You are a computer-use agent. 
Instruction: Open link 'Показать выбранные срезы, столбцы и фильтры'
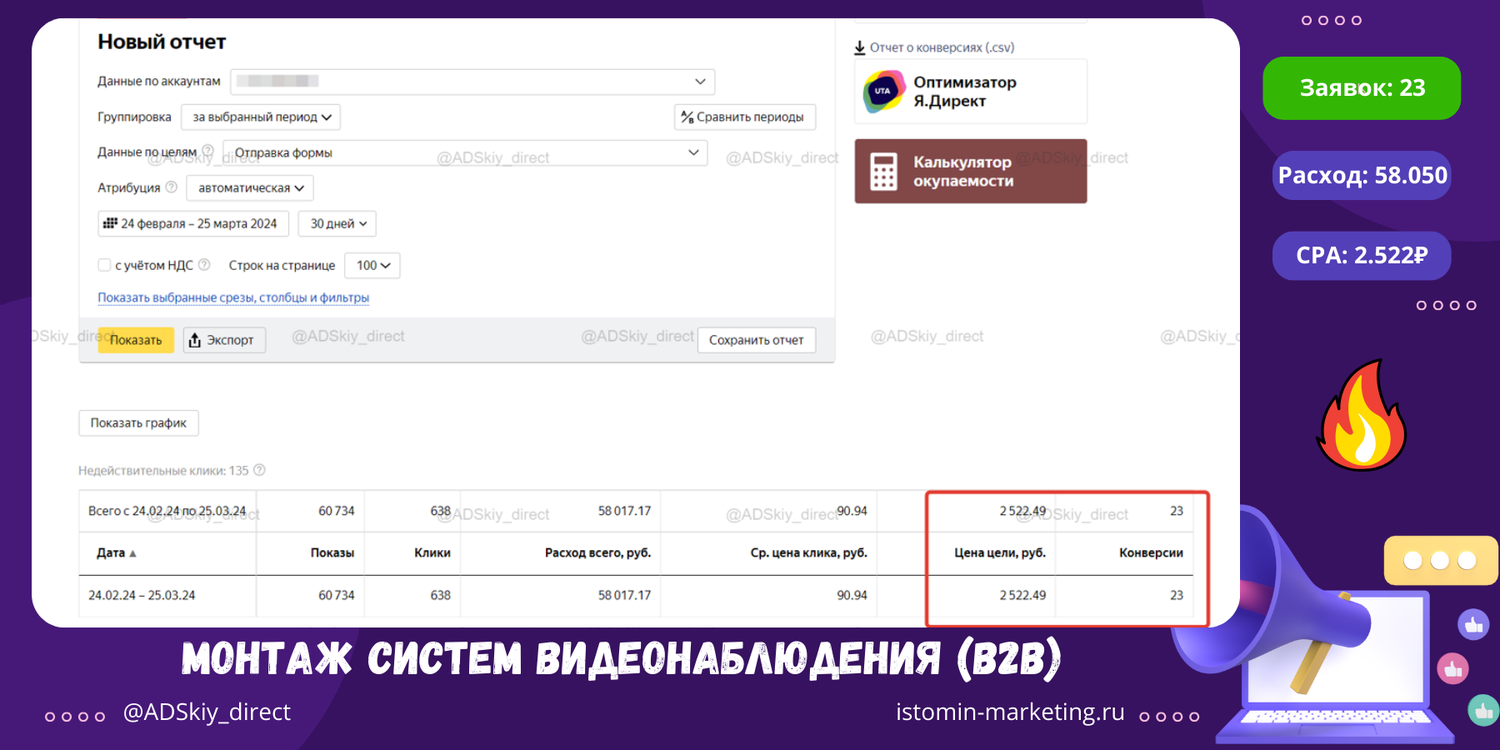(233, 298)
